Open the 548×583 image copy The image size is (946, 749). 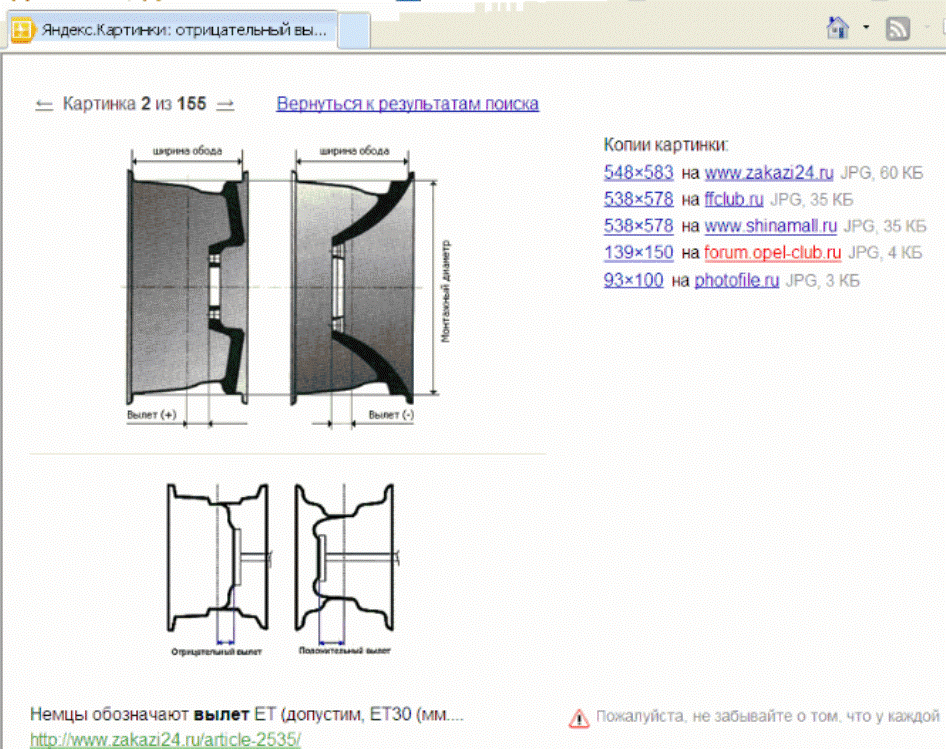click(x=638, y=173)
